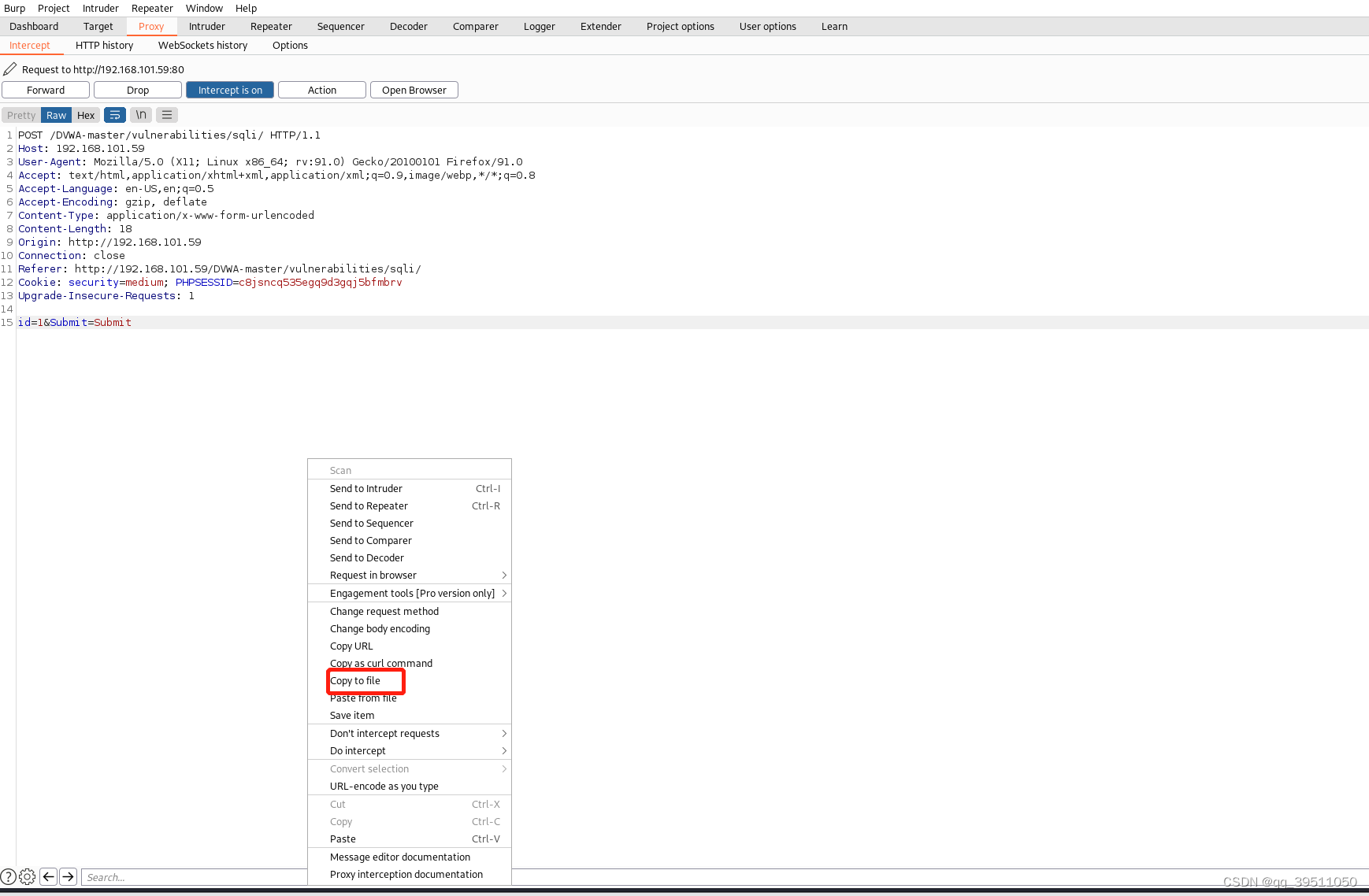Click the Drop button
Image resolution: width=1369 pixels, height=896 pixels.
pyautogui.click(x=138, y=90)
